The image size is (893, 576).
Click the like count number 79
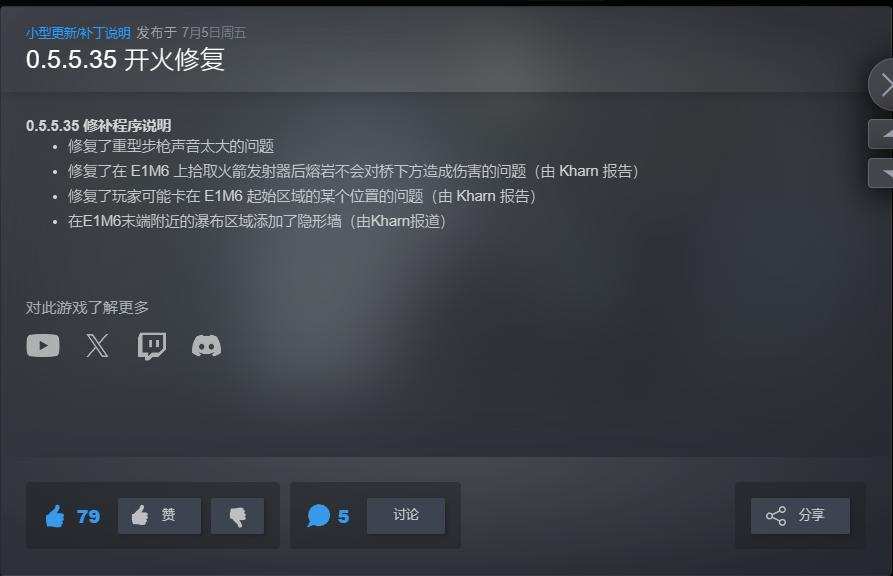88,517
